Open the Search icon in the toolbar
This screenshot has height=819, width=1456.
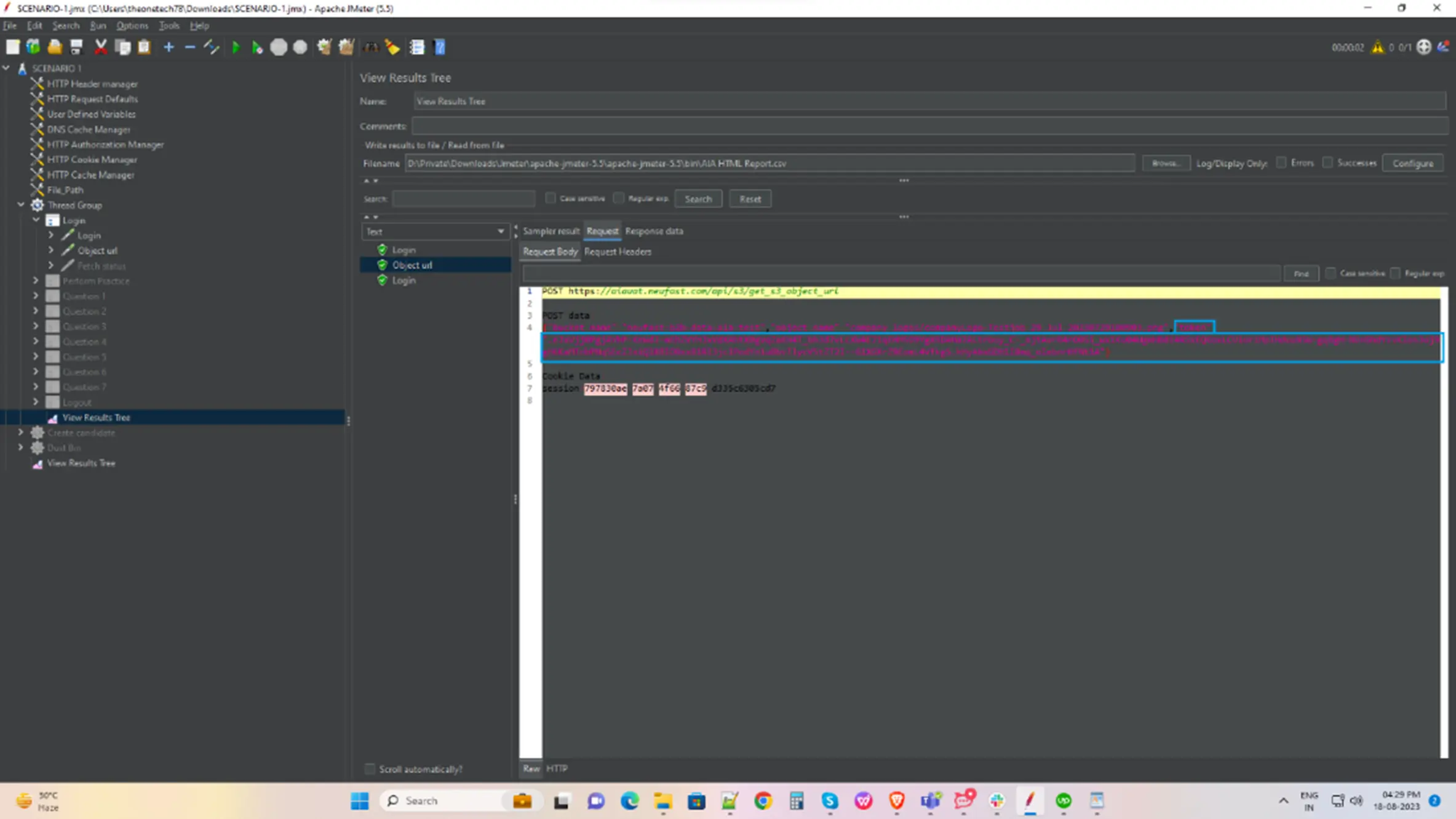(371, 47)
